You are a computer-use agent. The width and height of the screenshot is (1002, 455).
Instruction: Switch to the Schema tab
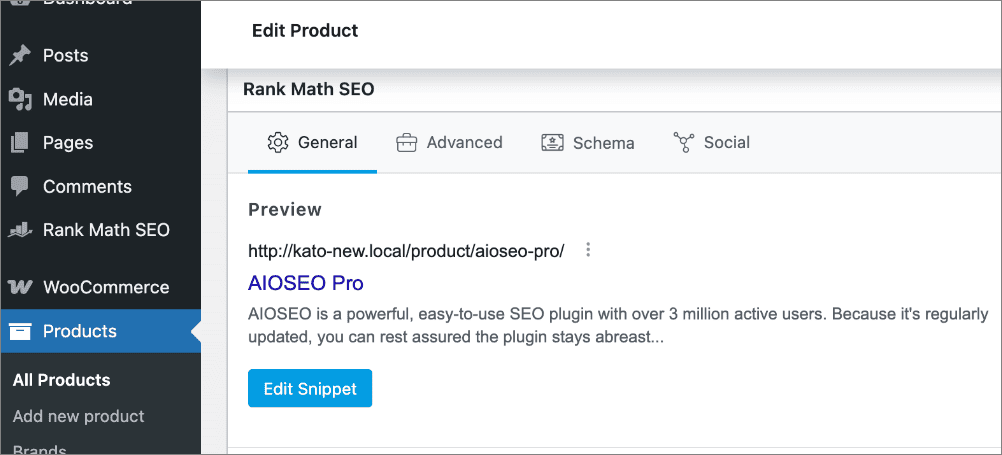tap(588, 143)
